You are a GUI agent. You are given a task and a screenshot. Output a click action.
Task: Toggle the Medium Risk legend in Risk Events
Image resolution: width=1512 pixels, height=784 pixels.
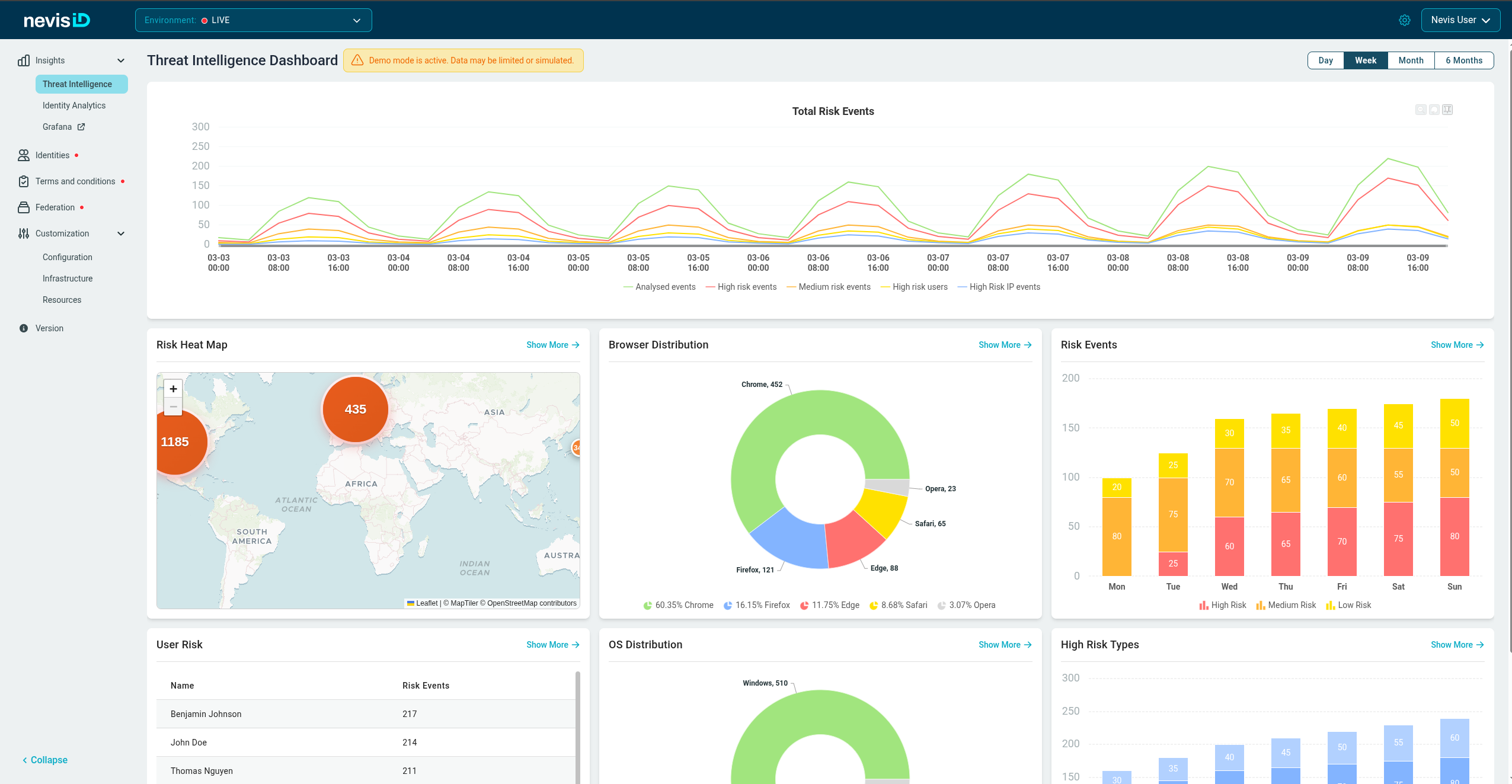1286,605
